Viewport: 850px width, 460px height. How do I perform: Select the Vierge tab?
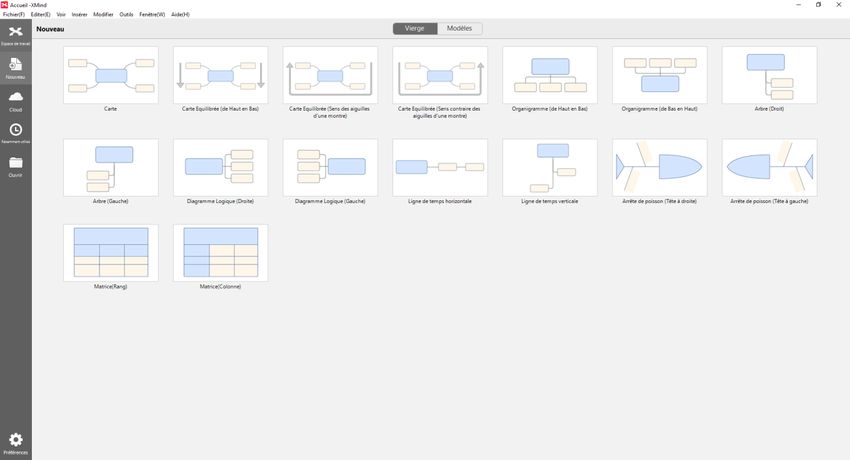tap(414, 29)
